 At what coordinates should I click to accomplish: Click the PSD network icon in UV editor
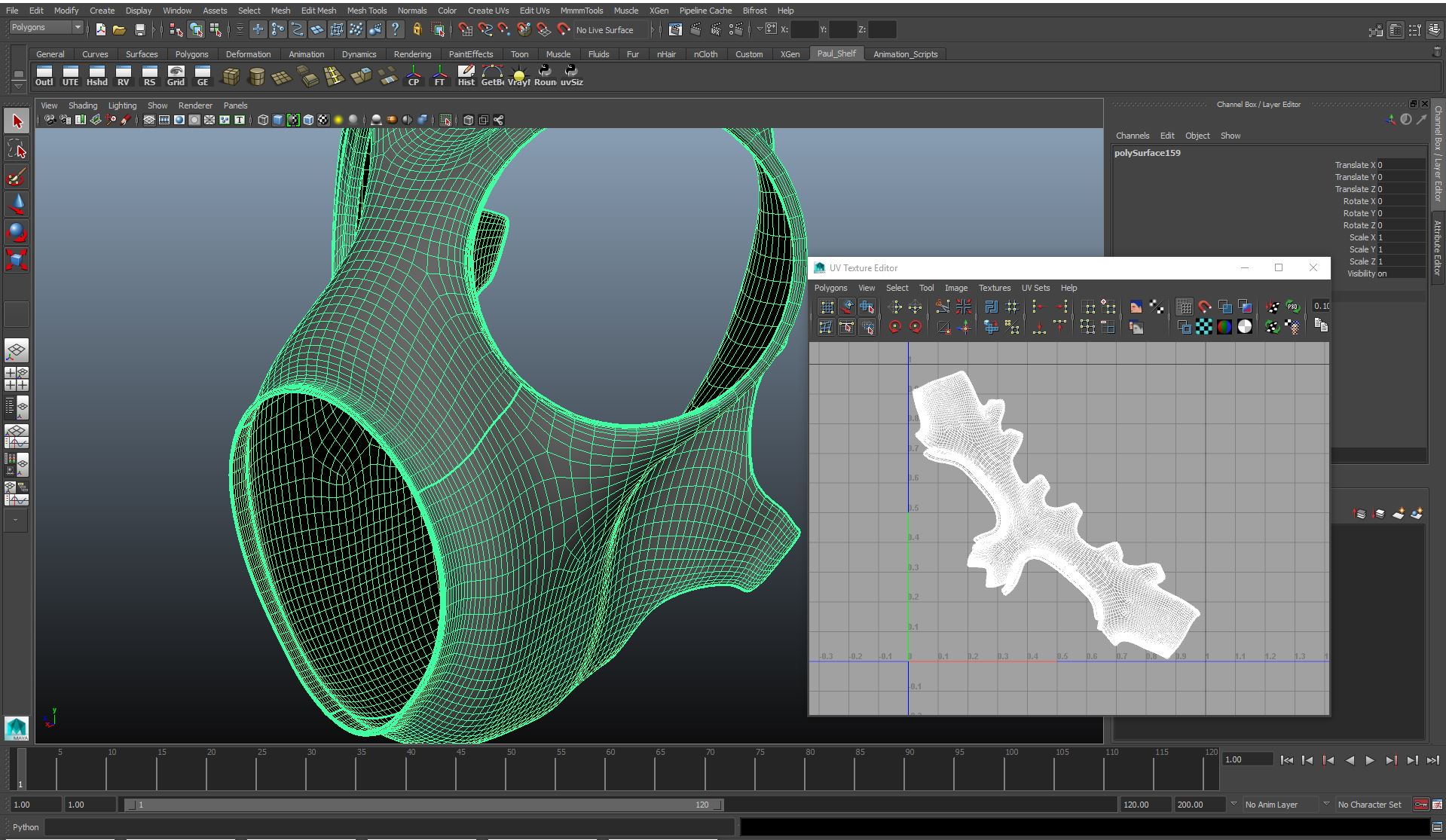coord(1293,307)
